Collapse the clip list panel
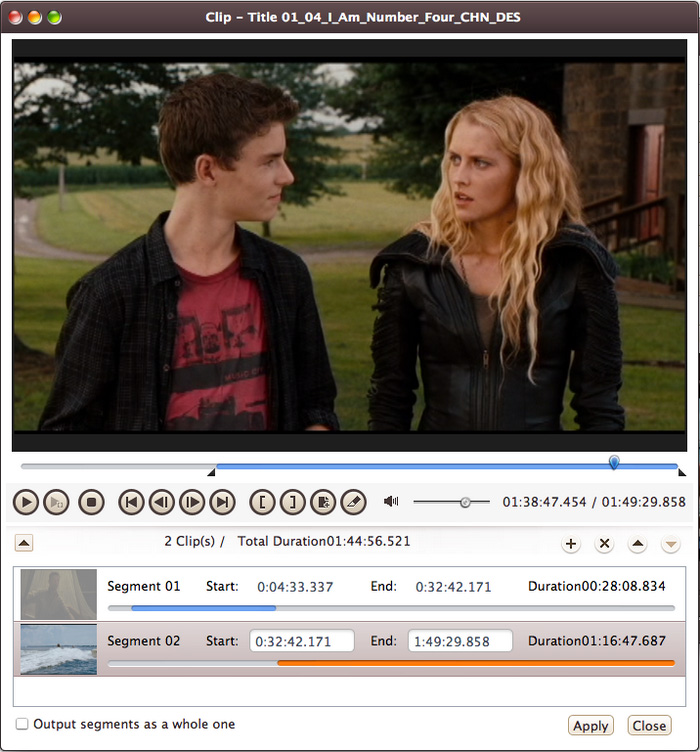 (25, 543)
